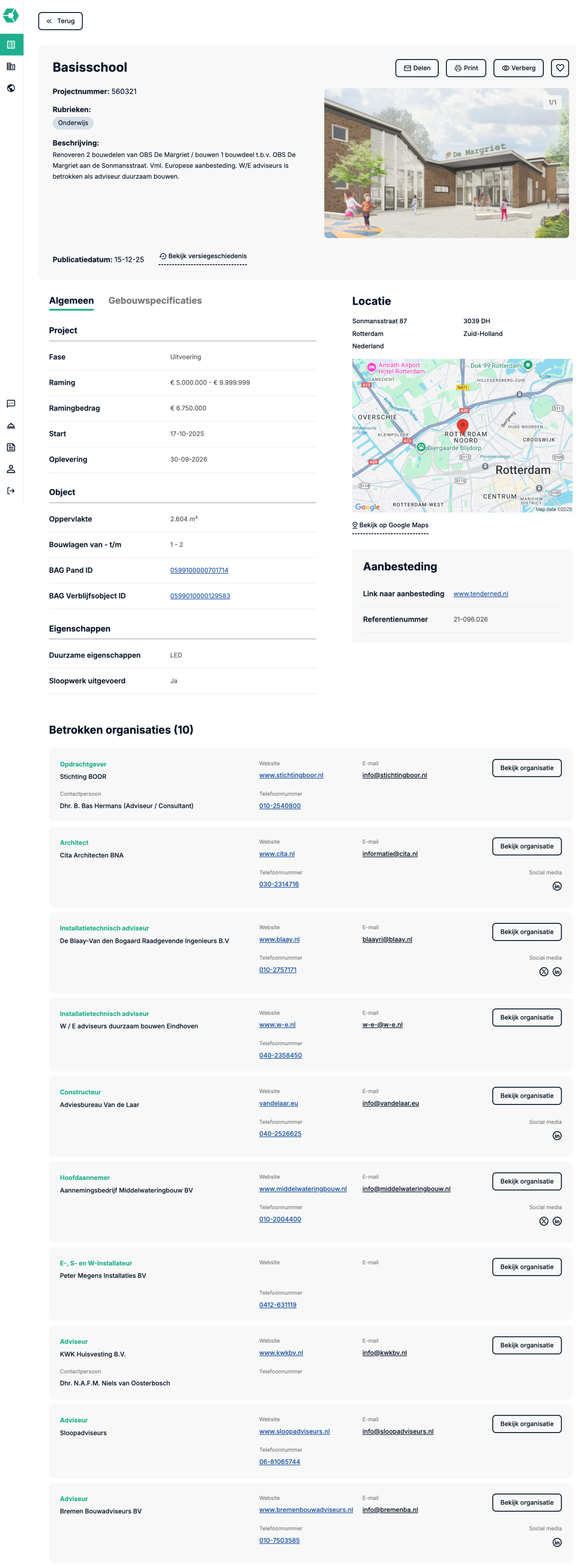Screen dimensions: 576x1568
Task: Hide project with the Verberg button
Action: point(518,68)
